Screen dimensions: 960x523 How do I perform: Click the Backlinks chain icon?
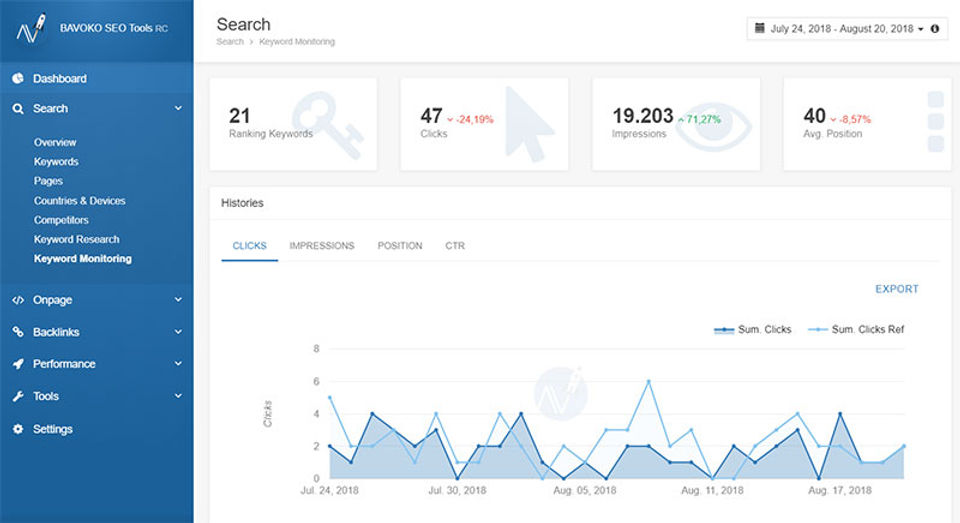[18, 332]
